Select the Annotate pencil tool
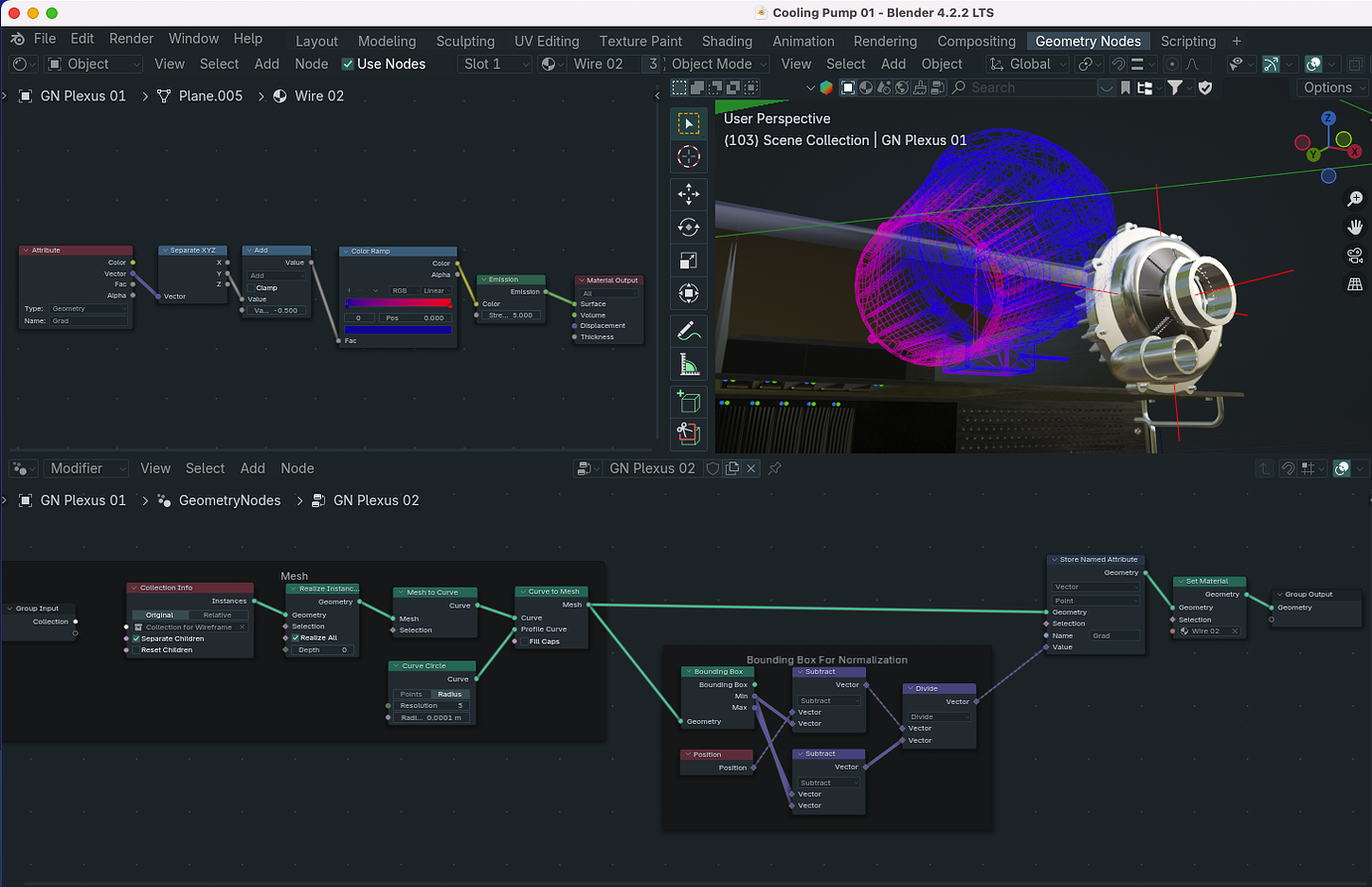The image size is (1372, 887). pyautogui.click(x=688, y=331)
